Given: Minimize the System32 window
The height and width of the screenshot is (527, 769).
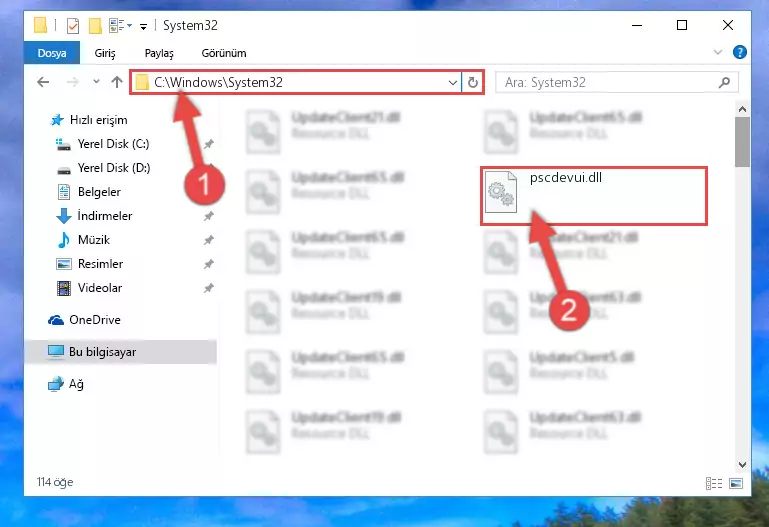Looking at the screenshot, I should [637, 25].
